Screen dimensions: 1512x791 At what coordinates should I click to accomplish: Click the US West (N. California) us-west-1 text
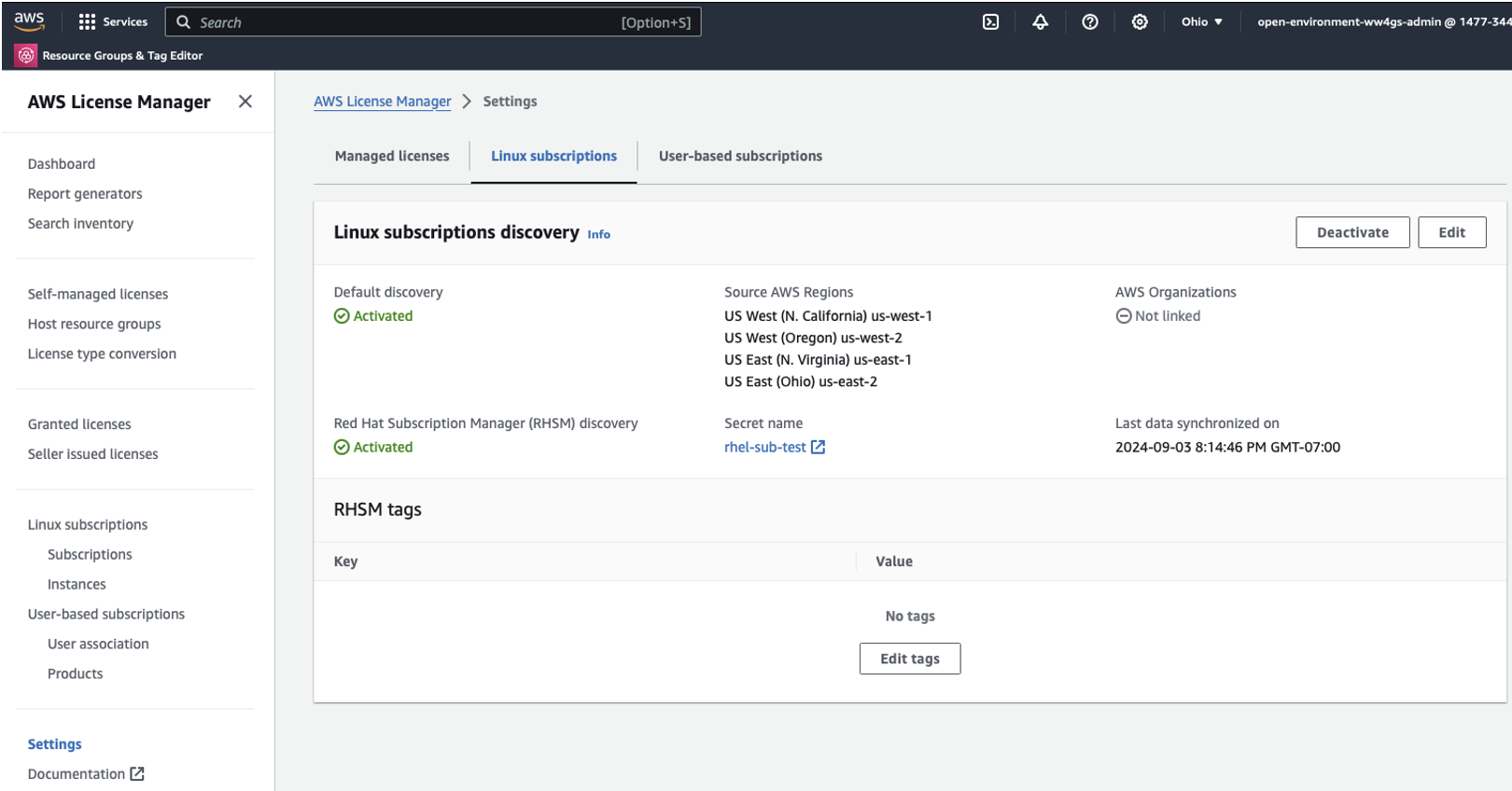[828, 315]
